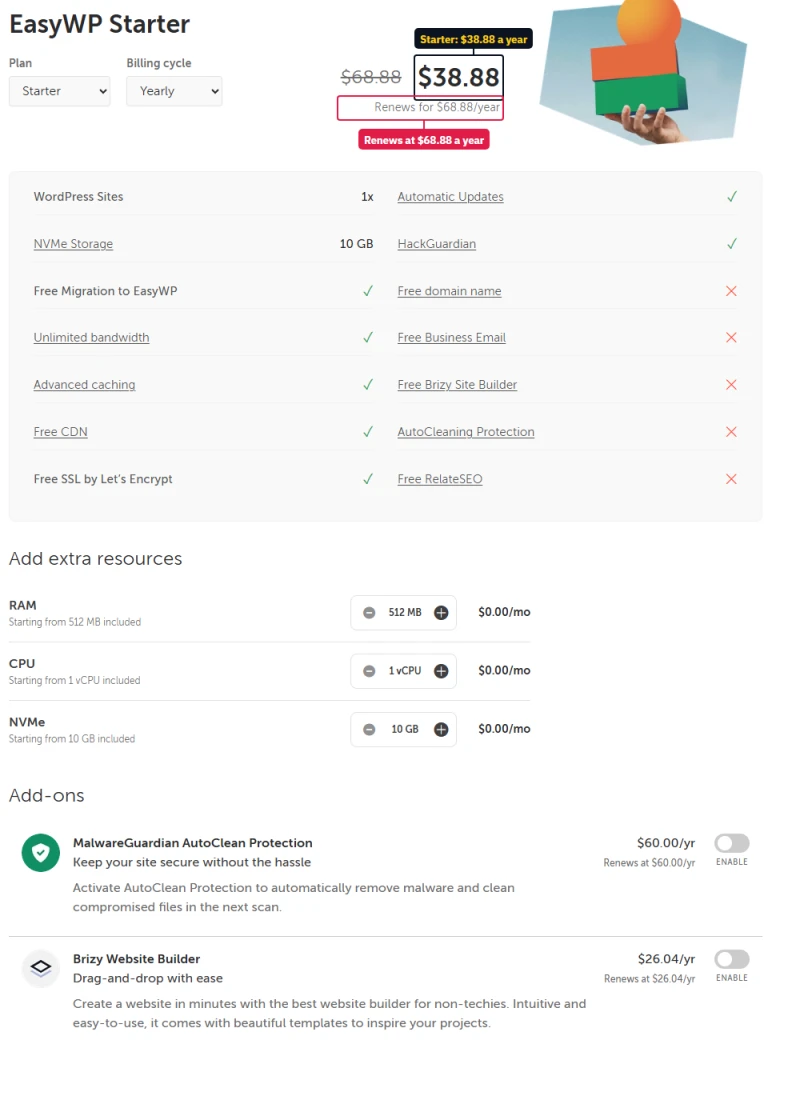Click the 'Renews at $26.04/yr' text
Viewport: 800px width, 1120px height.
[649, 979]
